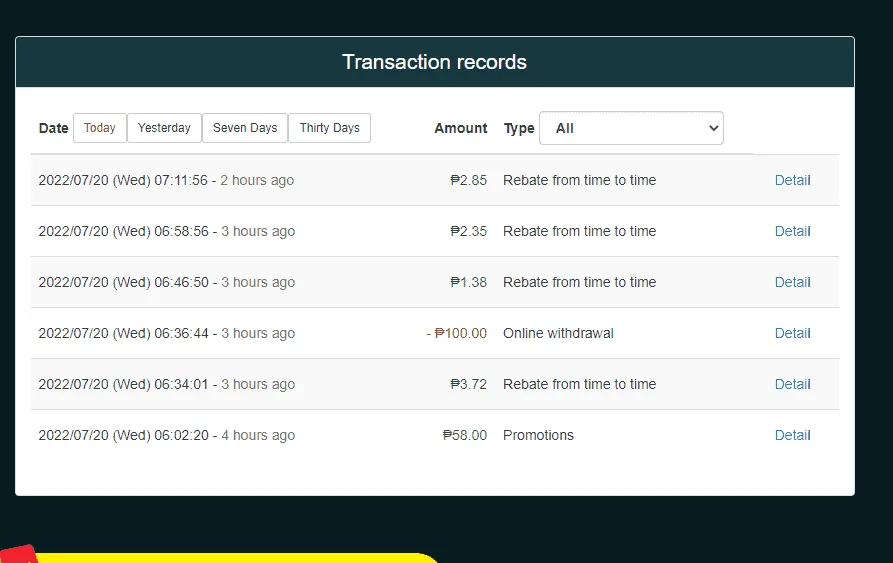Click Rebate text in the 06:46:50 row
This screenshot has width=893, height=563.
click(x=579, y=282)
